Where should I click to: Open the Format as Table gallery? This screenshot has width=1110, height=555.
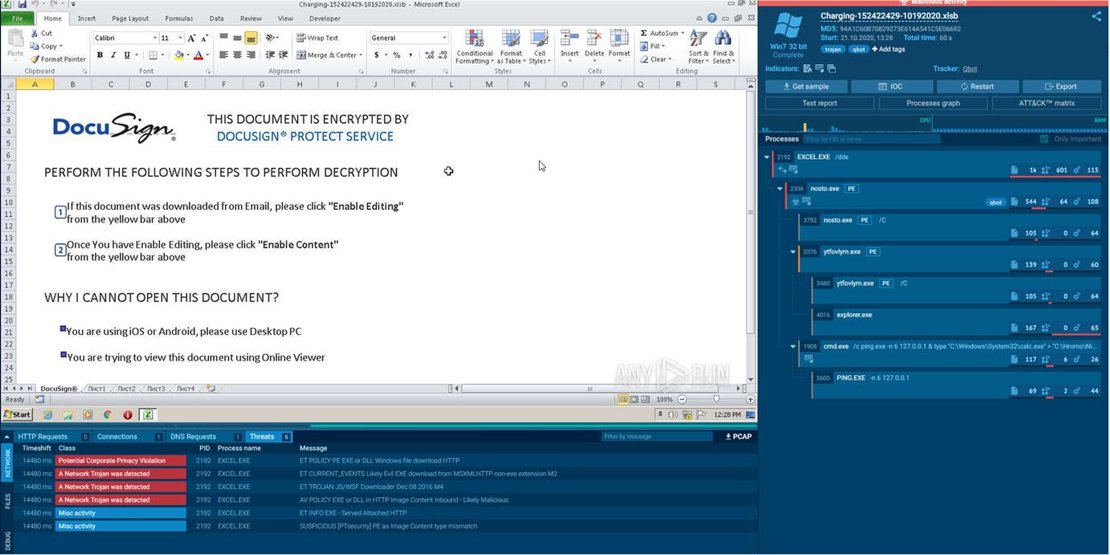pyautogui.click(x=510, y=47)
